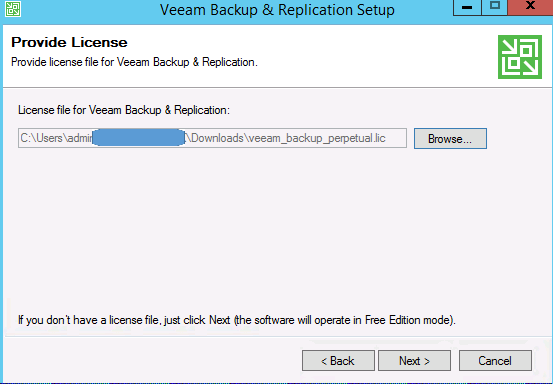The image size is (553, 385).
Task: Maximize the Veeam Setup window
Action: (x=494, y=7)
